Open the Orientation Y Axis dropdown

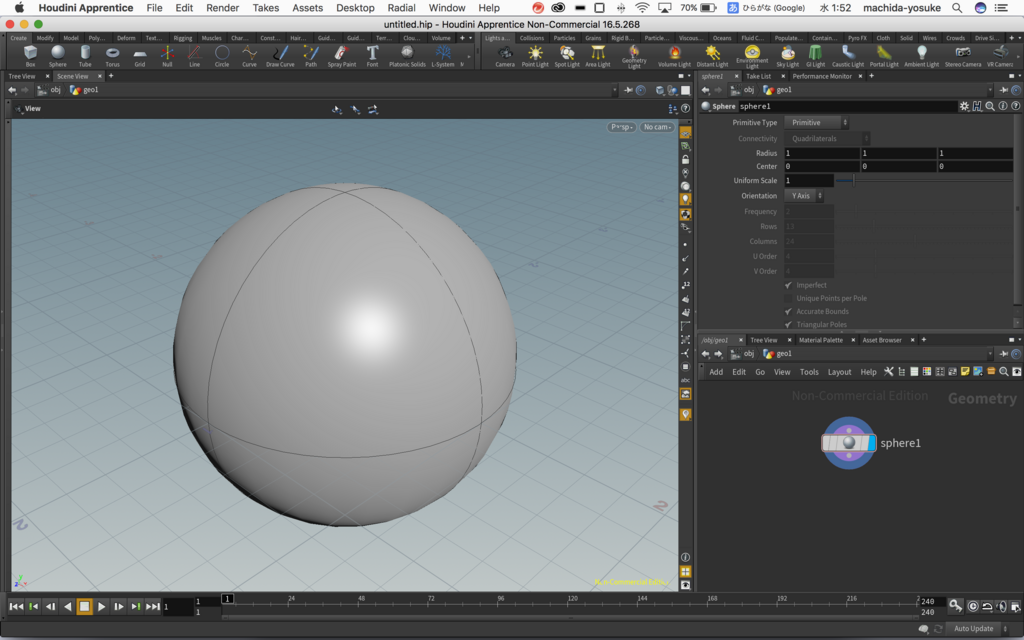pyautogui.click(x=804, y=196)
